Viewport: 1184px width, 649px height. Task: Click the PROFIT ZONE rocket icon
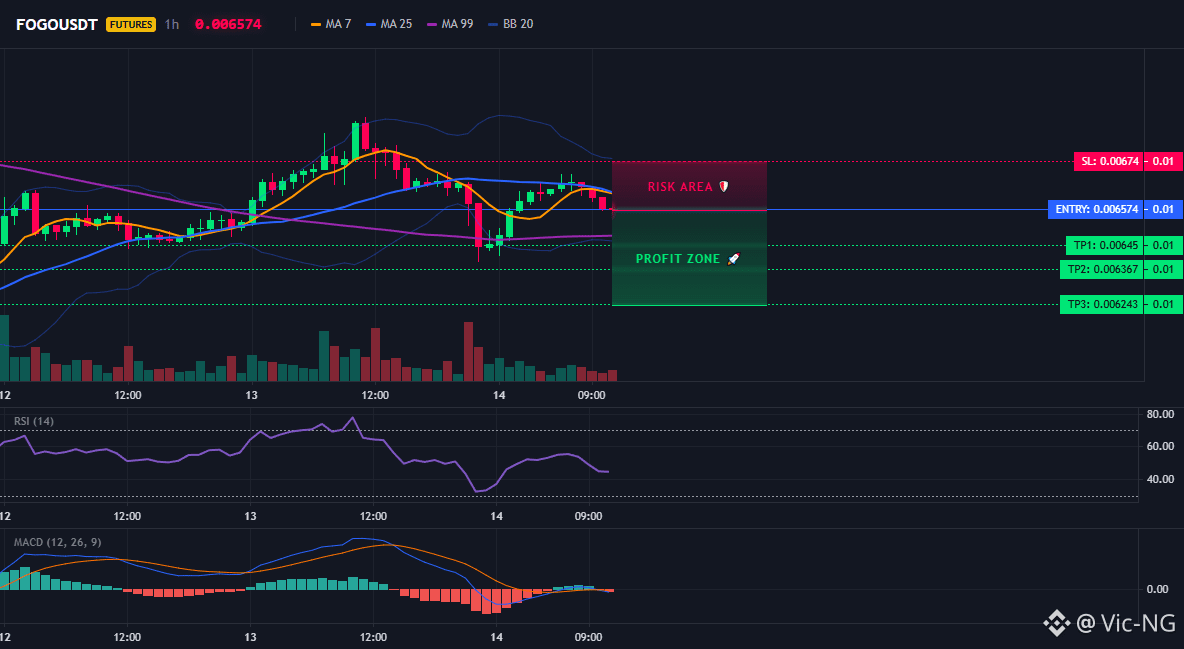(733, 258)
